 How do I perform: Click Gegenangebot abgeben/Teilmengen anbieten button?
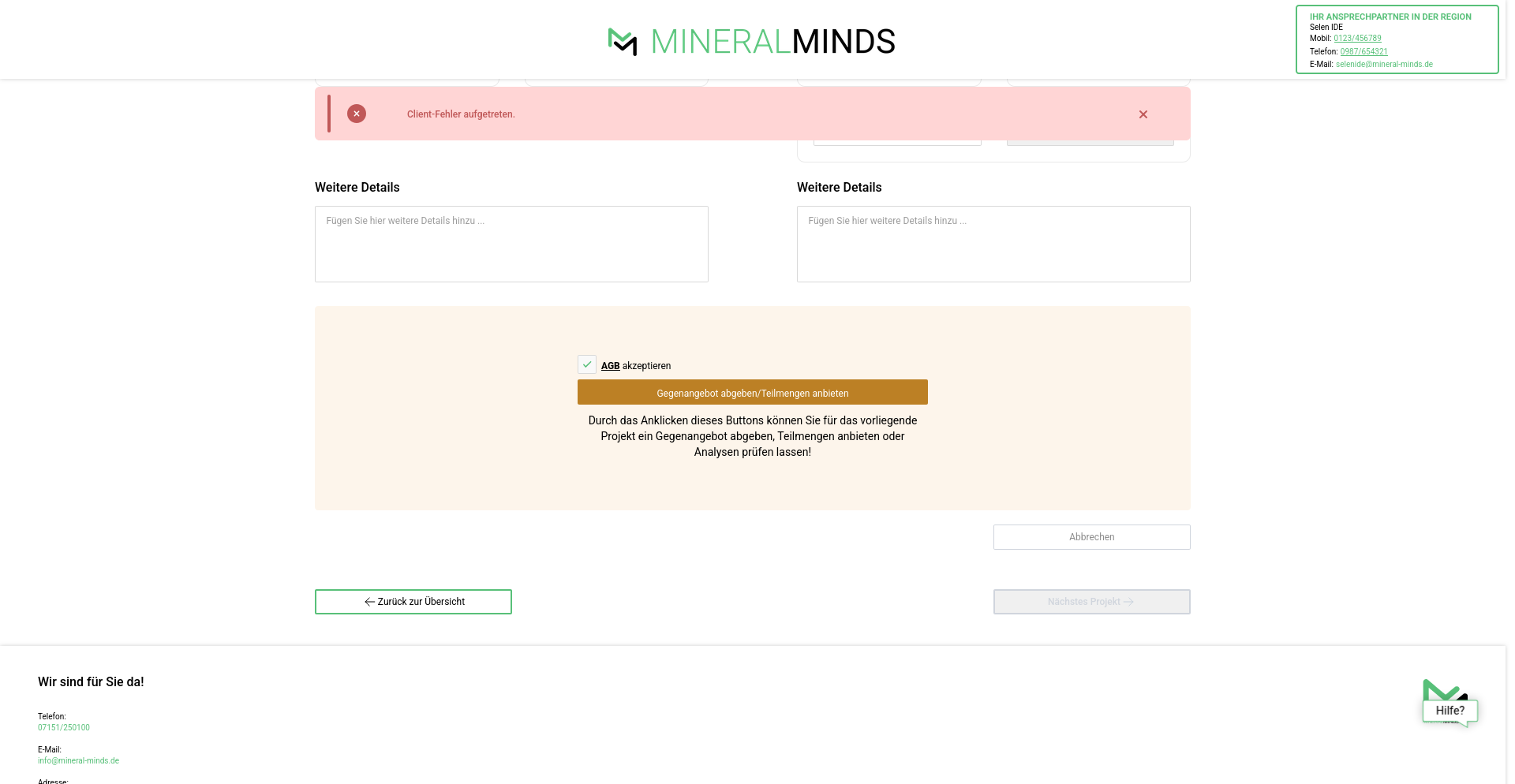[x=752, y=393]
